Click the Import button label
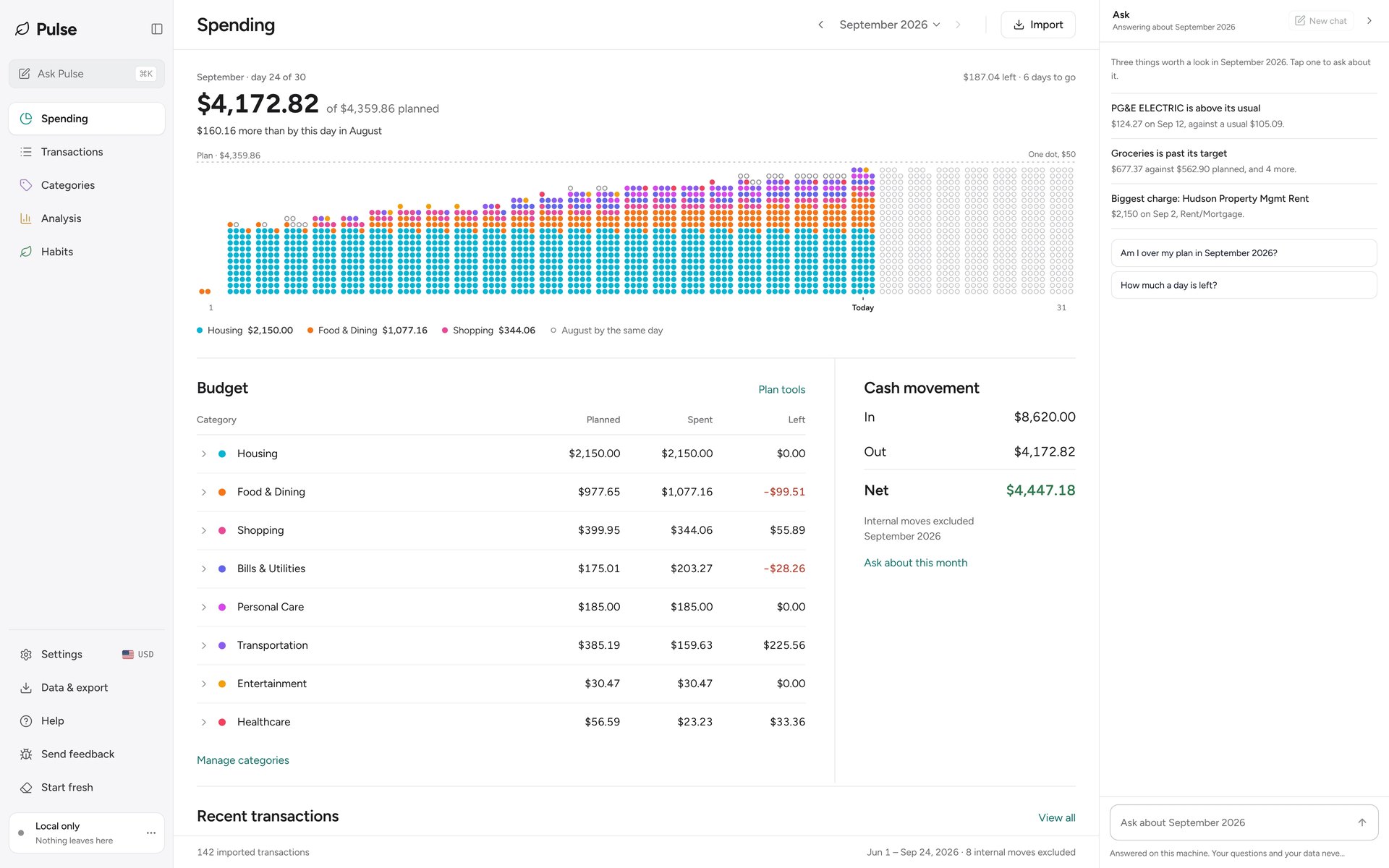 pos(1046,25)
